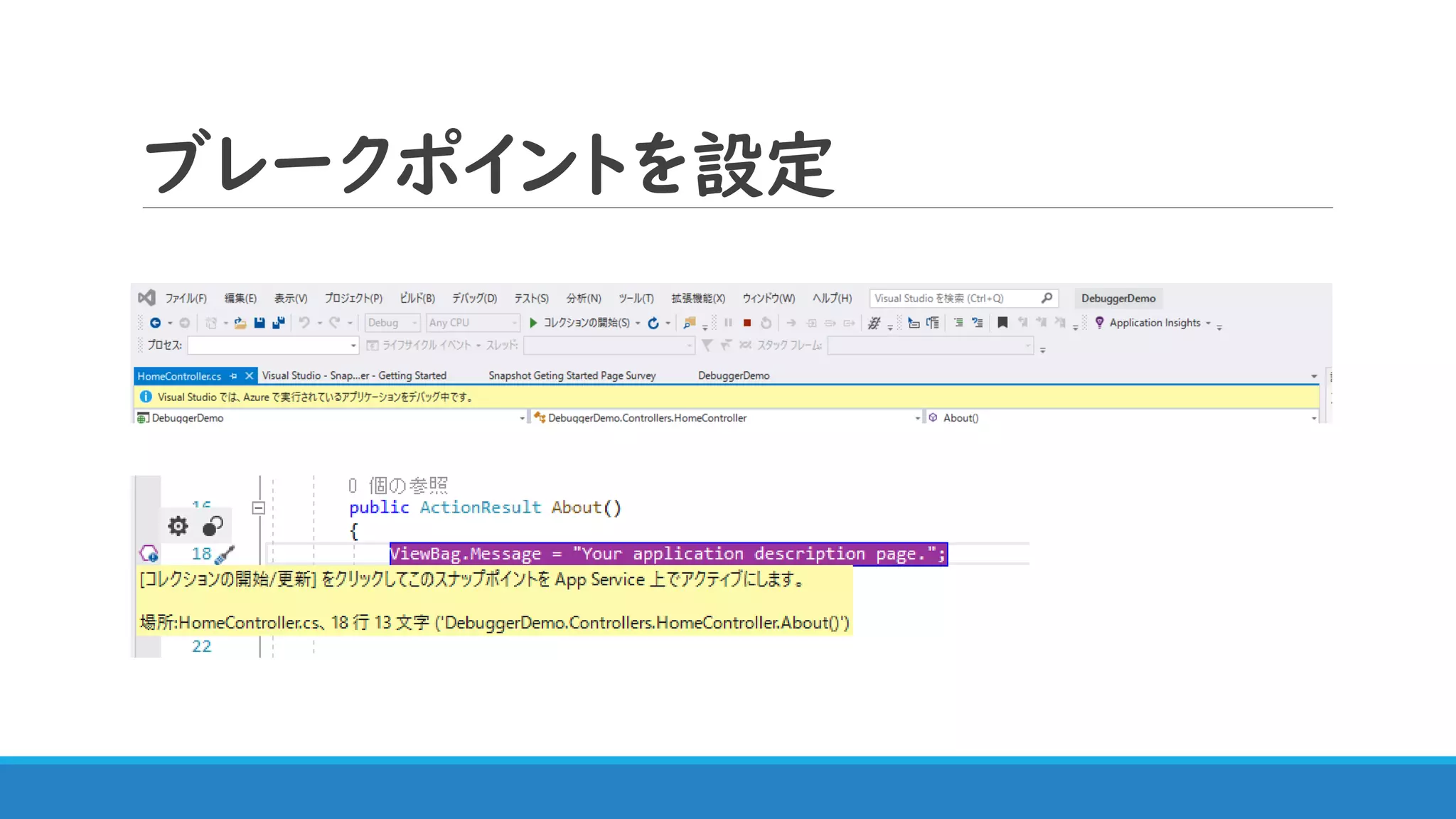Switch to Visual Studio Getting Started tab
Viewport: 1456px width, 819px height.
pos(354,375)
